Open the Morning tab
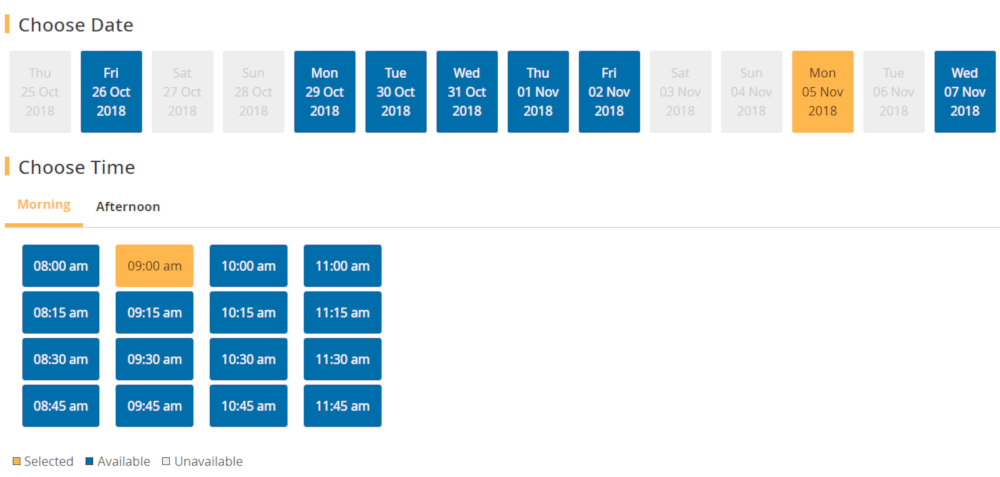The height and width of the screenshot is (477, 1000). pos(44,205)
